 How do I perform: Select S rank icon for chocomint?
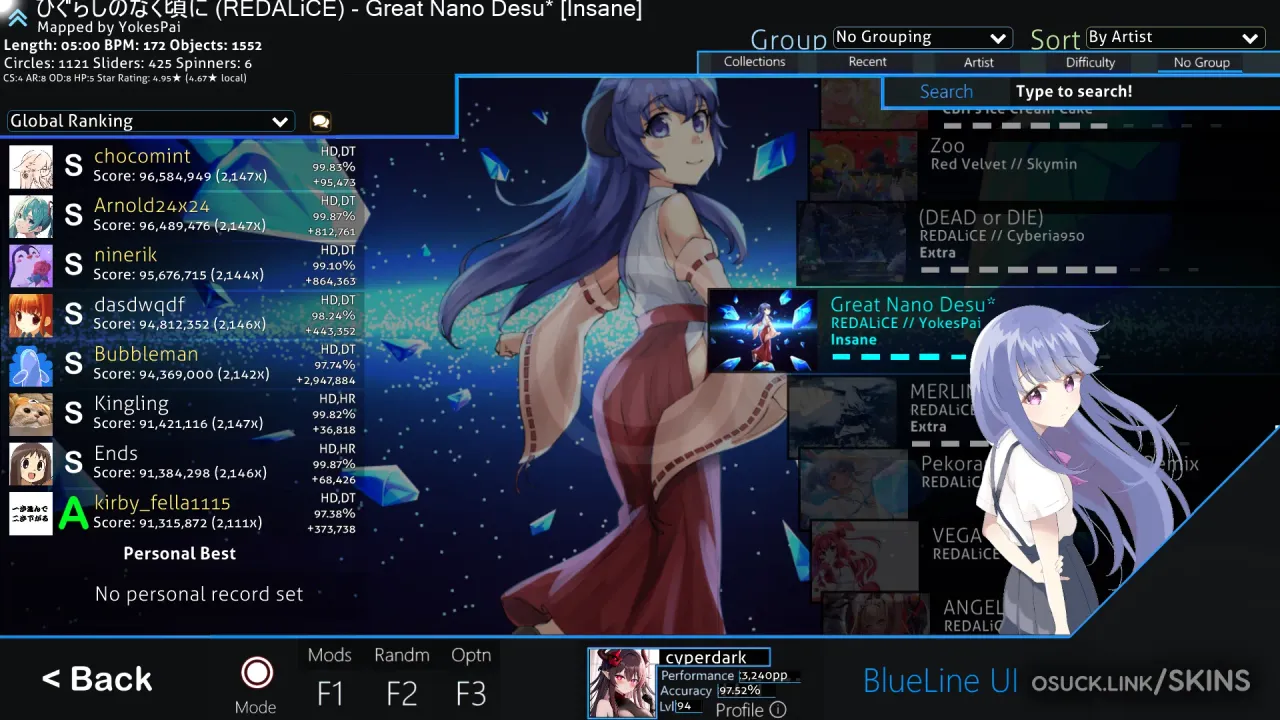73,166
